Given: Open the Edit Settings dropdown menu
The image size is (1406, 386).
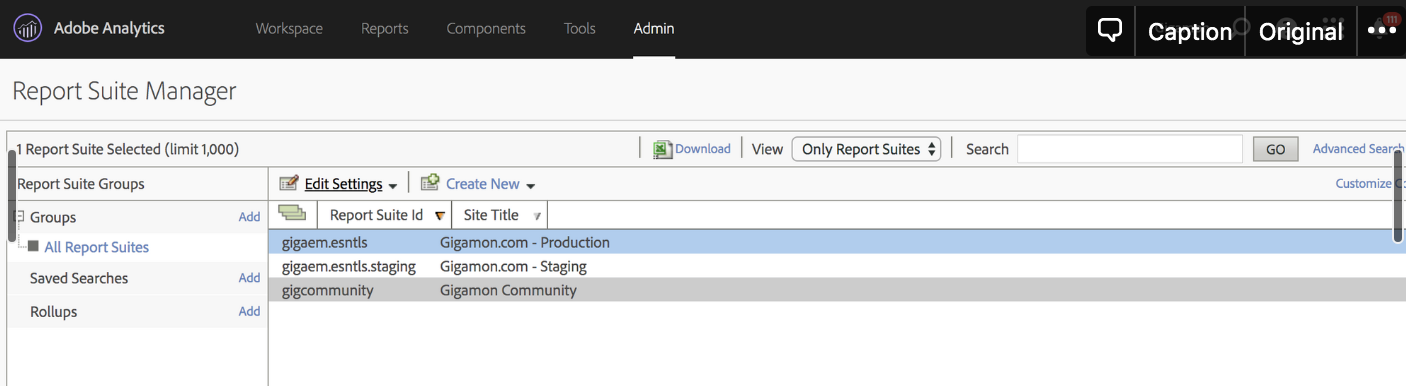Looking at the screenshot, I should pos(351,184).
